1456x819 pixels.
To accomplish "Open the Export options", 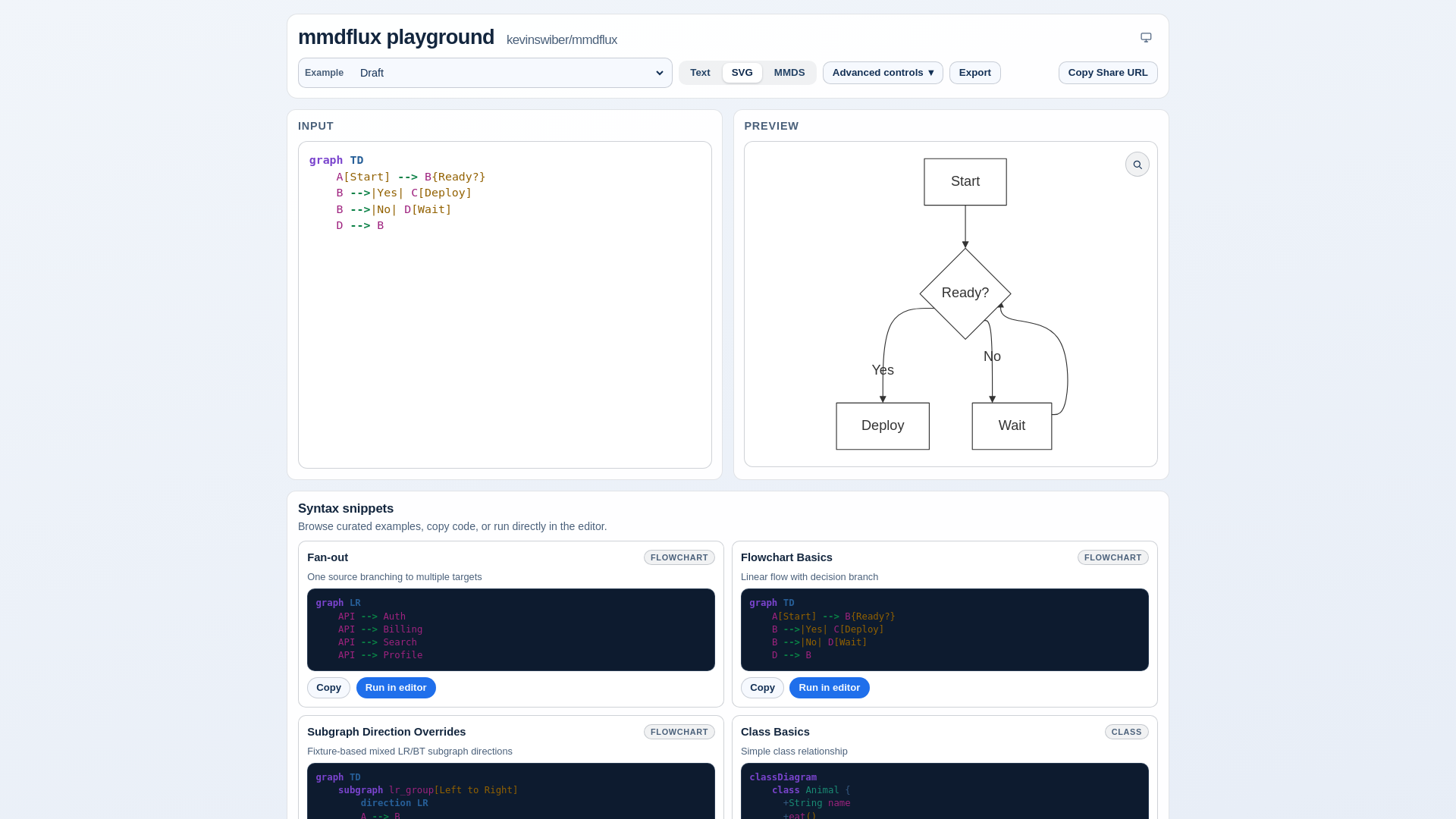I will coord(974,73).
